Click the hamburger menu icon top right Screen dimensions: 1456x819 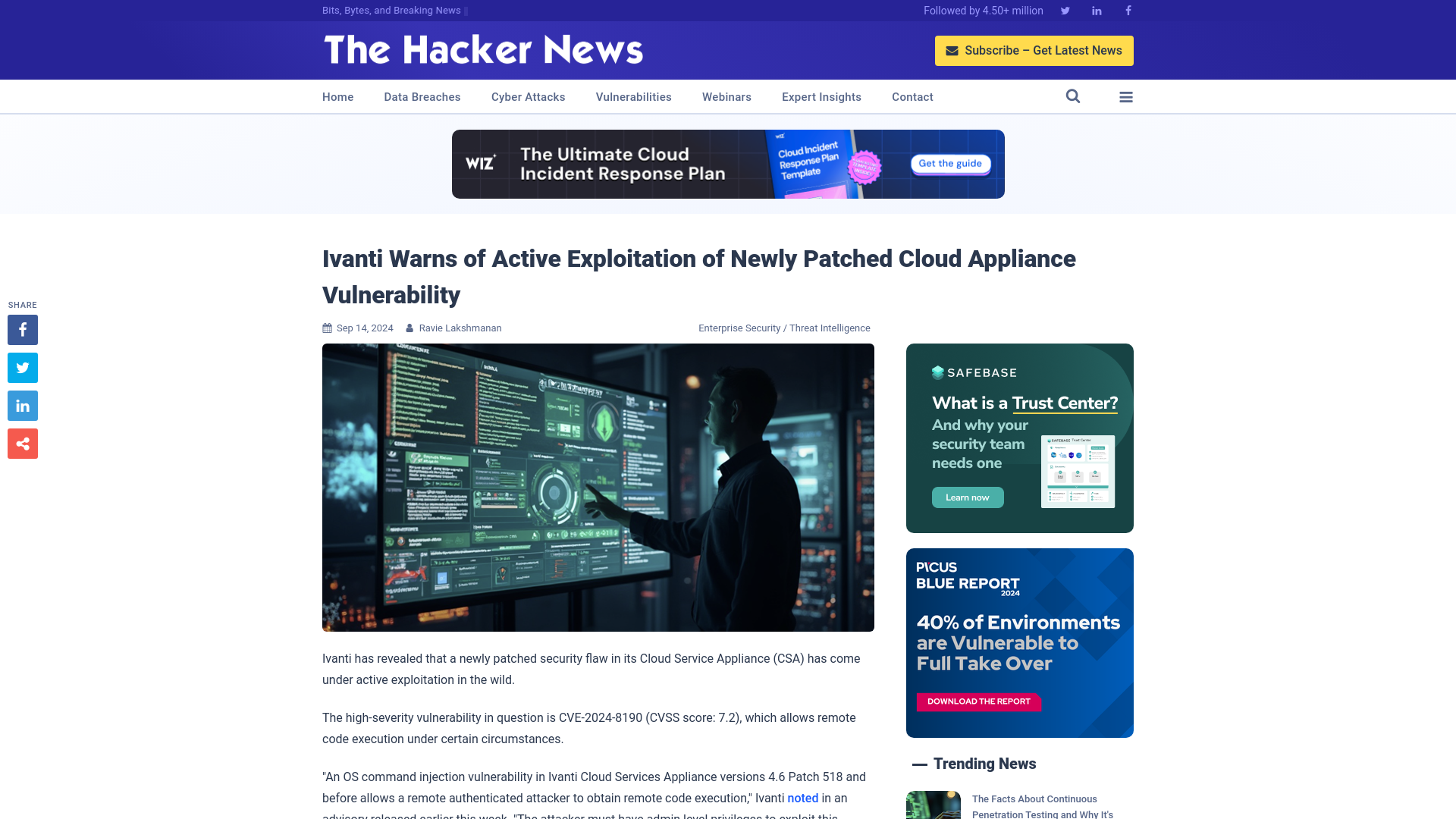click(x=1126, y=96)
